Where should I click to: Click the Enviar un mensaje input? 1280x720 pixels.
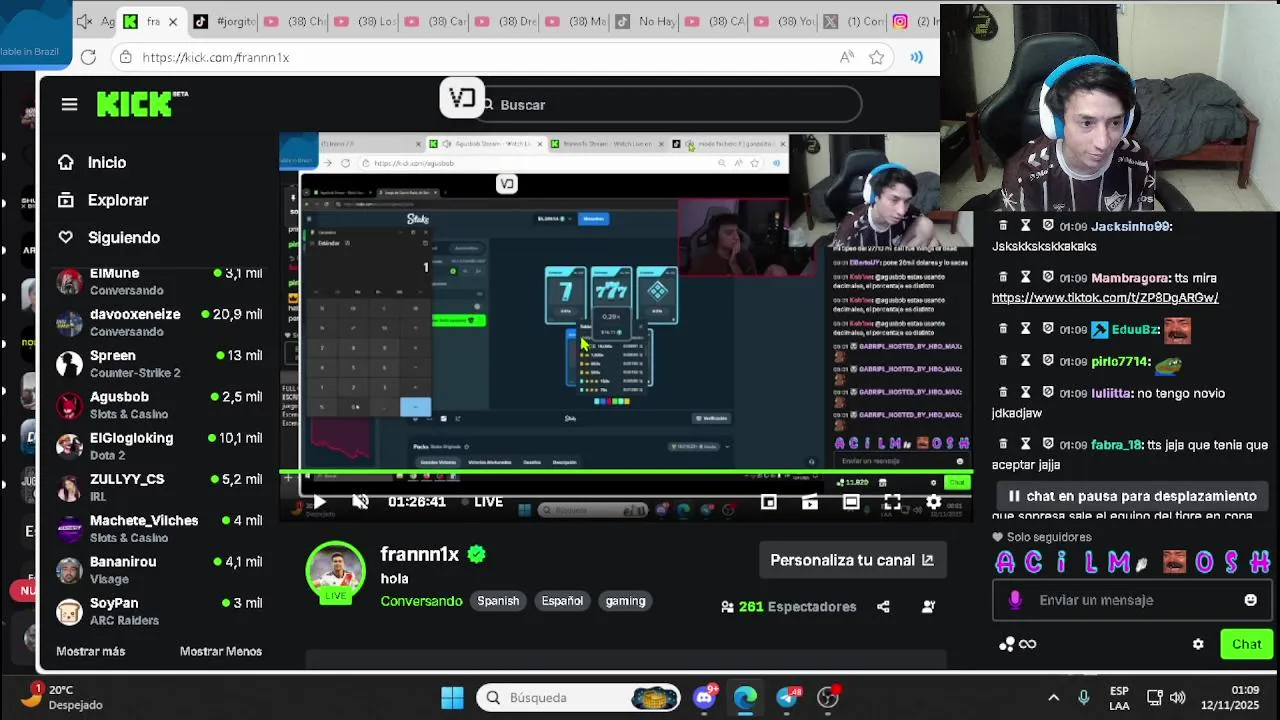click(x=1130, y=600)
